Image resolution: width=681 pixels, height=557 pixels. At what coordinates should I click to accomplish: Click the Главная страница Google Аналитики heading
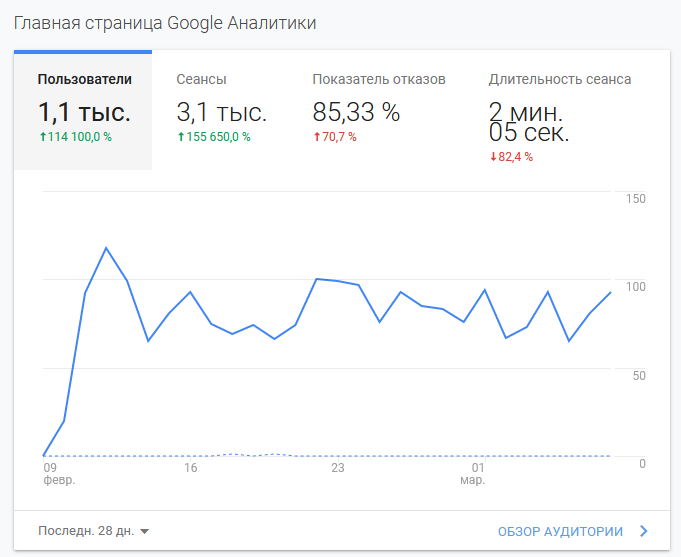164,22
